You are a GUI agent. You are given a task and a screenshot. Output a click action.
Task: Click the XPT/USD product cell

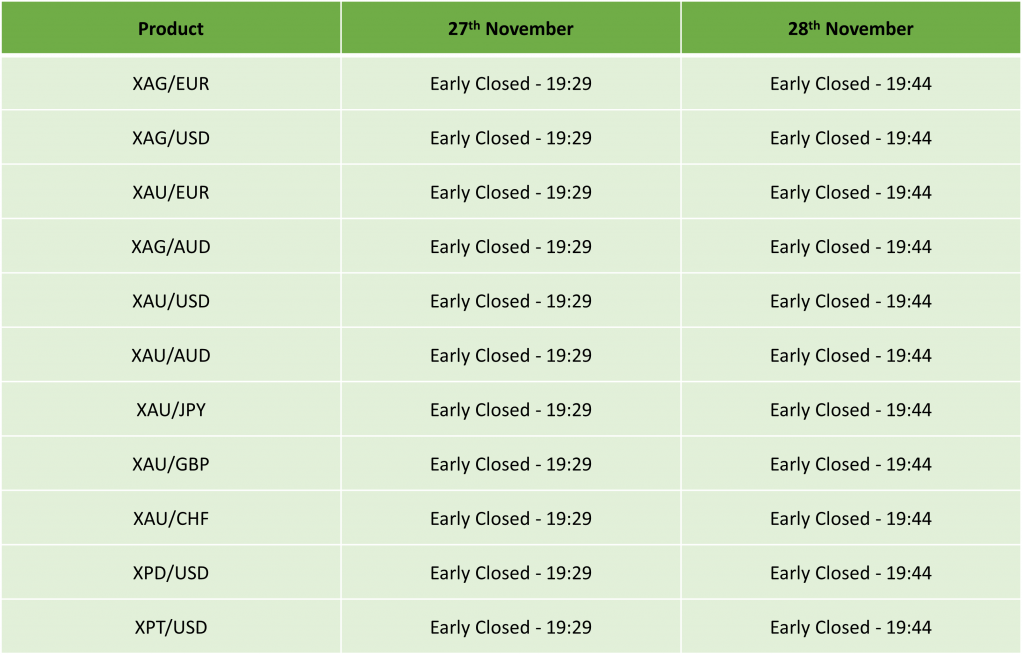pyautogui.click(x=171, y=627)
